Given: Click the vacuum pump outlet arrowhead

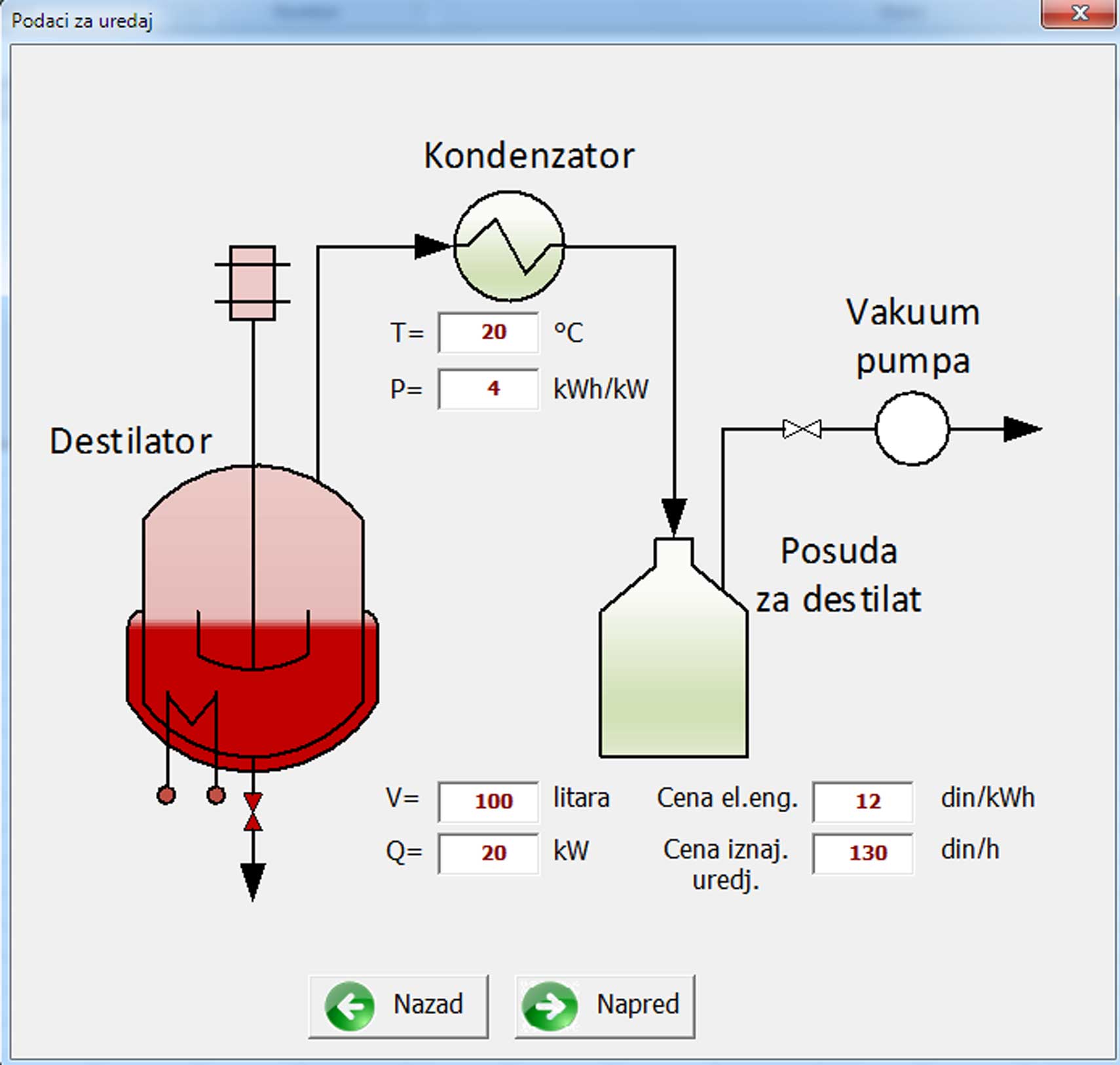Looking at the screenshot, I should pyautogui.click(x=1020, y=429).
